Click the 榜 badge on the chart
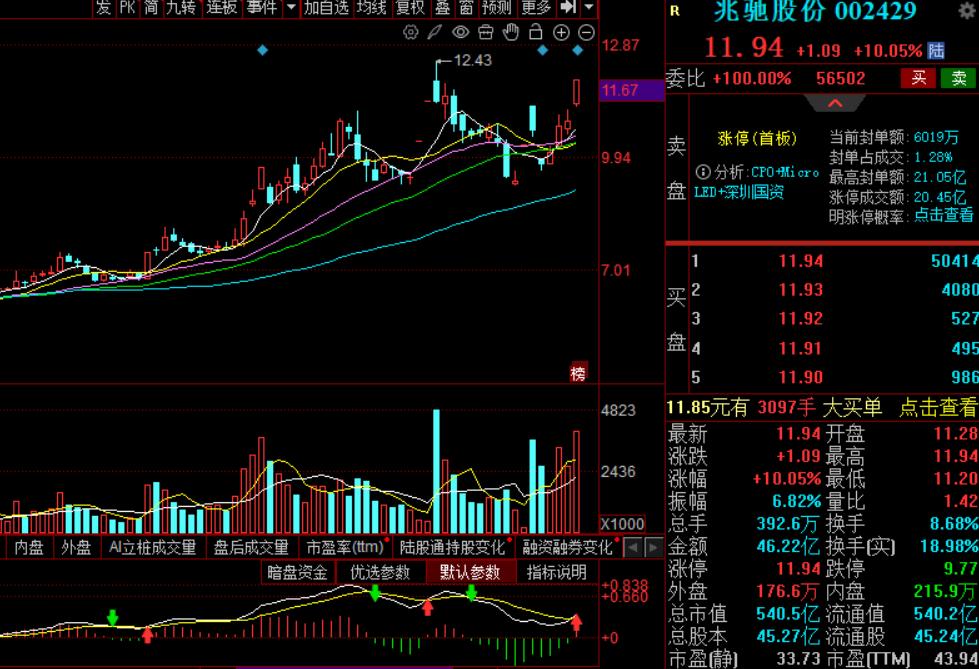979x669 pixels. point(578,373)
